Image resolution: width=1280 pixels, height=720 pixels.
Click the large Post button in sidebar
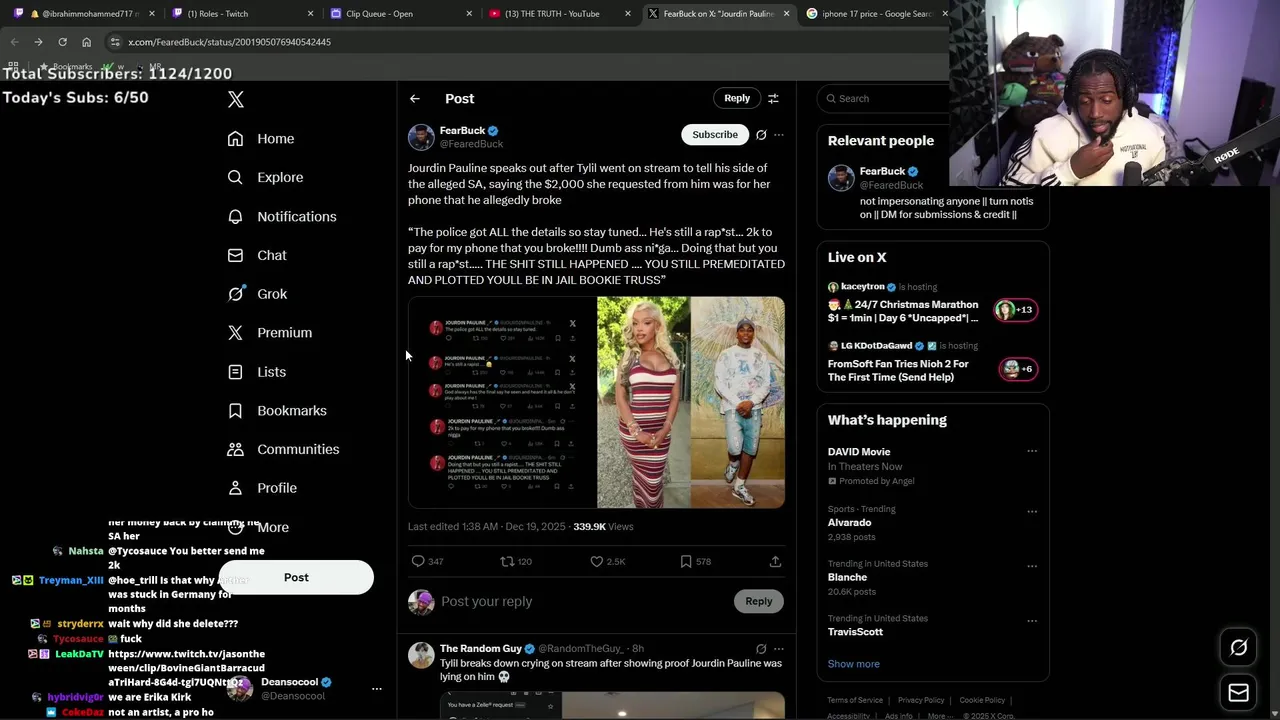(296, 577)
